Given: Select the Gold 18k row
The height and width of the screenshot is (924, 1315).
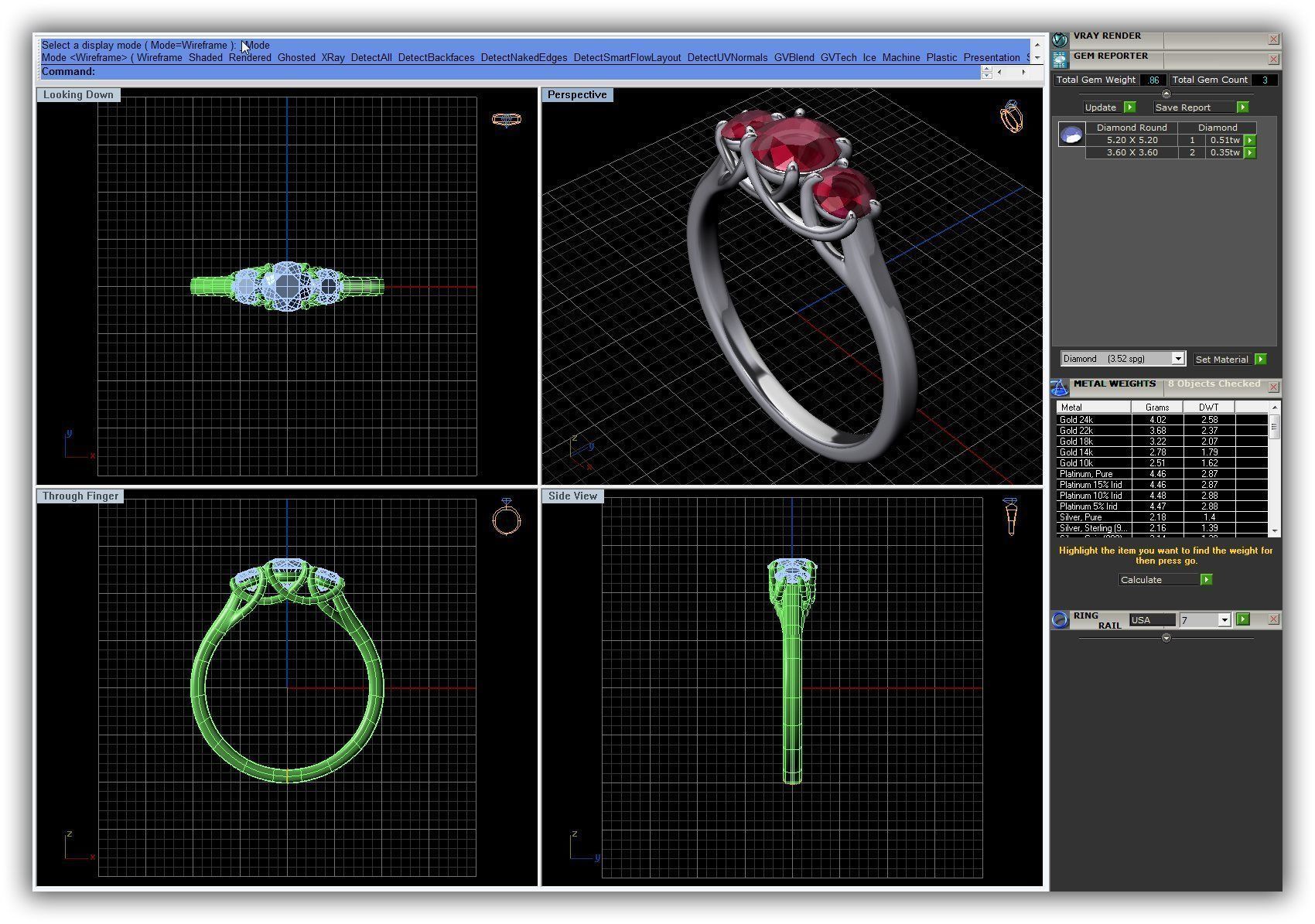Looking at the screenshot, I should point(1162,442).
